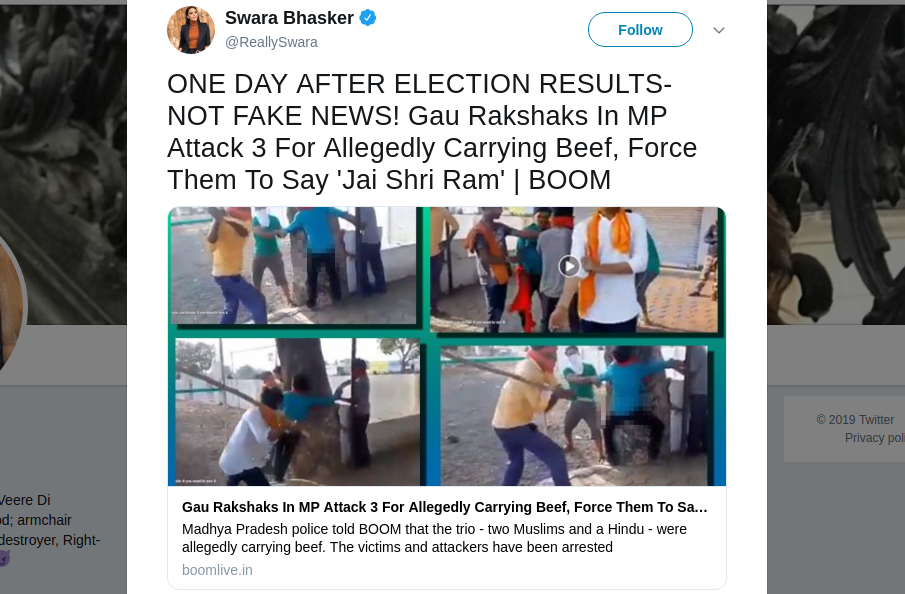The image size is (905, 594).
Task: Open the Privacy policy footer link
Action: tap(874, 438)
